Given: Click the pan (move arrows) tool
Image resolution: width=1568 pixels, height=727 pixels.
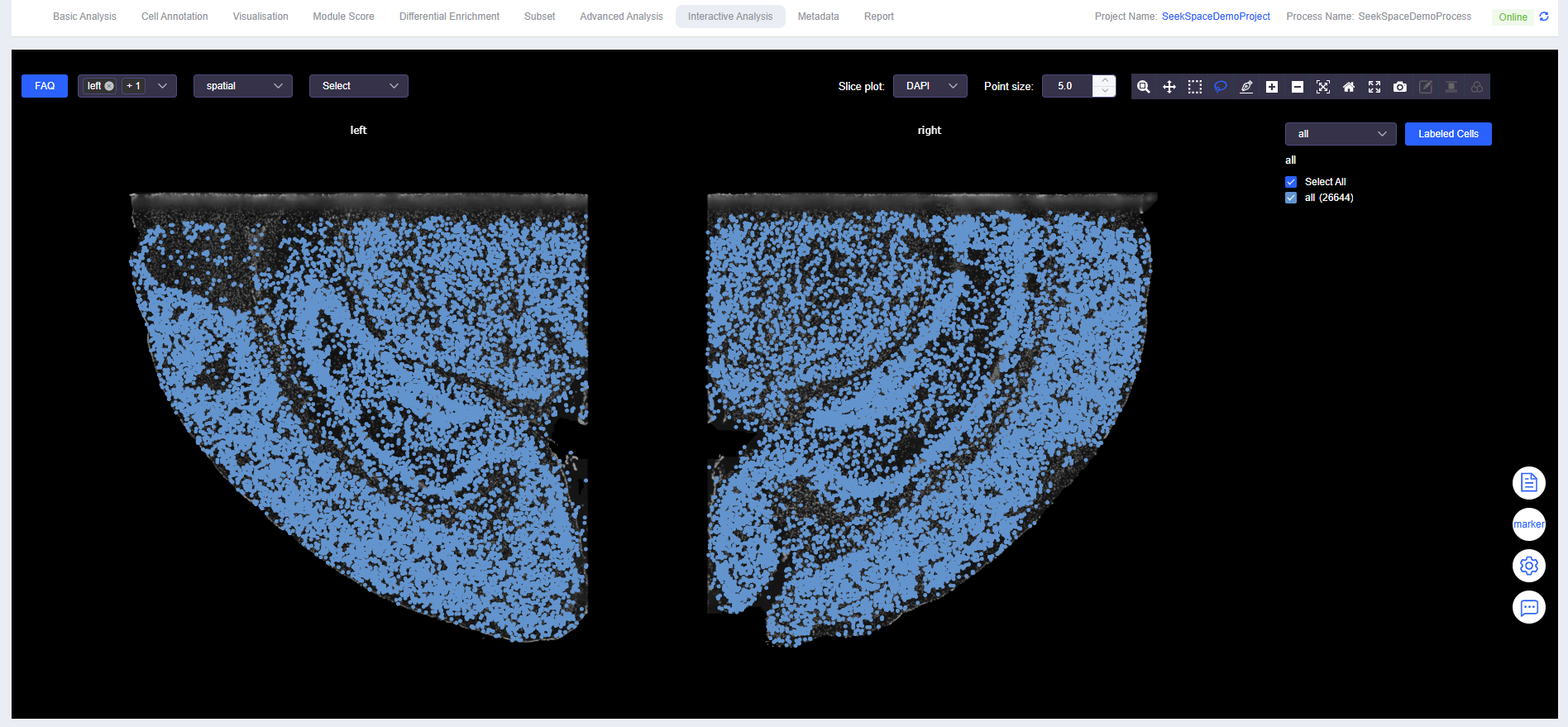Looking at the screenshot, I should pos(1169,87).
